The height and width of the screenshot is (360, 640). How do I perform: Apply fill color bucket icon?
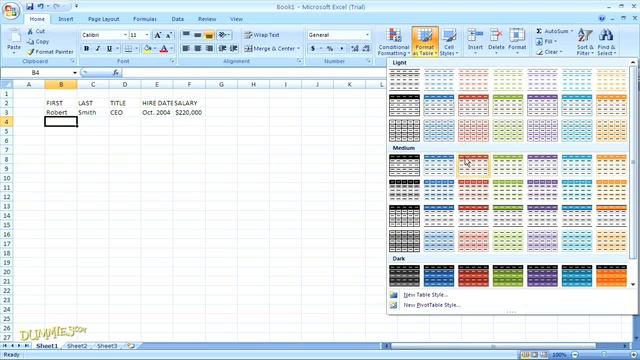click(x=147, y=49)
